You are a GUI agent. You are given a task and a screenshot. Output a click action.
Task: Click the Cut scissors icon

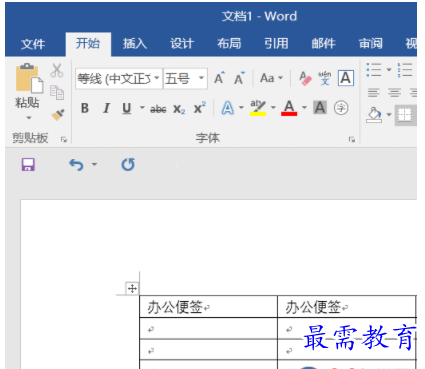point(57,70)
